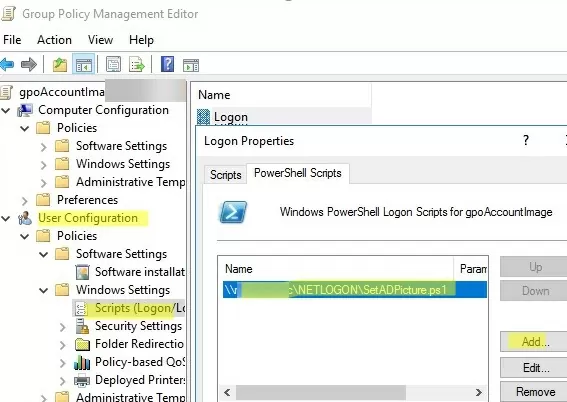Open the Help toolbar icon

(167, 64)
